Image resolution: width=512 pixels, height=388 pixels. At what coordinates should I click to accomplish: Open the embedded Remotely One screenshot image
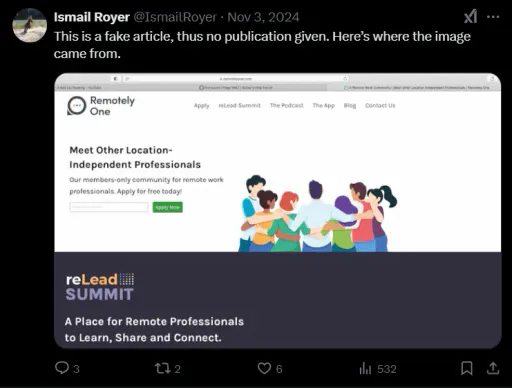(278, 211)
